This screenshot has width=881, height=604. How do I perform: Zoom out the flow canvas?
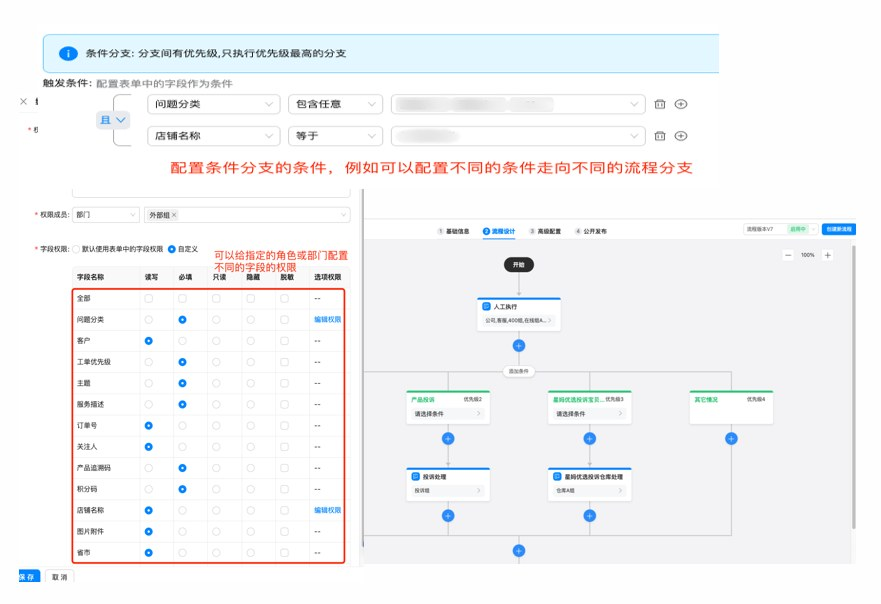tap(788, 255)
